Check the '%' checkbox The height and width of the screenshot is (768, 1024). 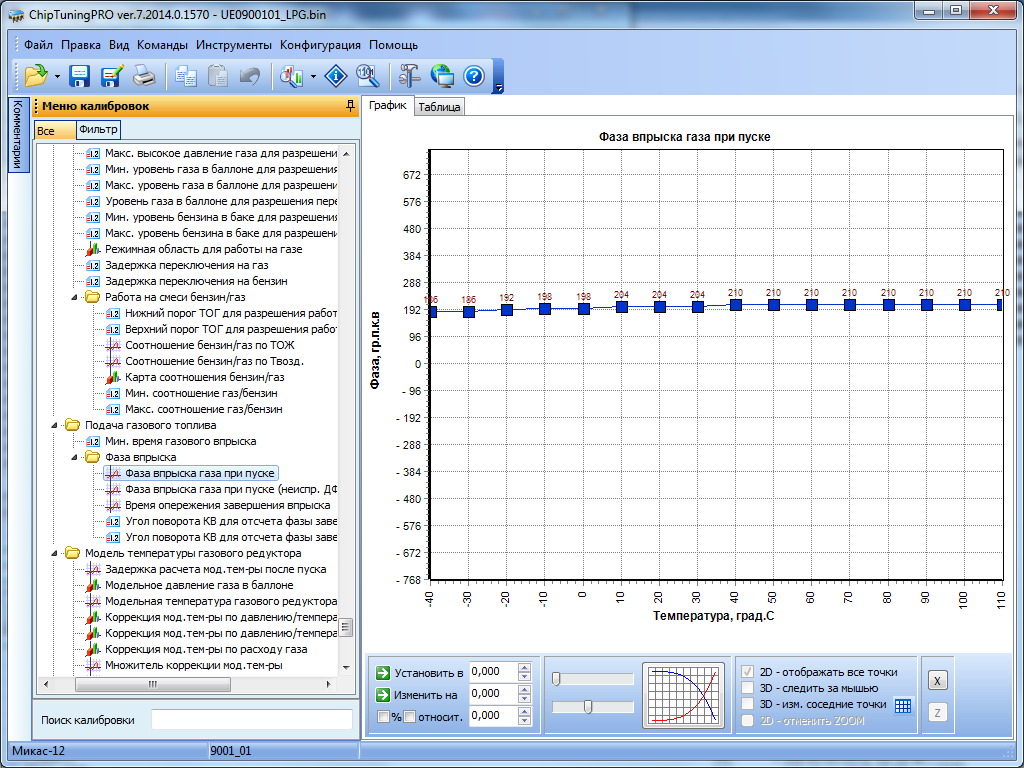(383, 716)
